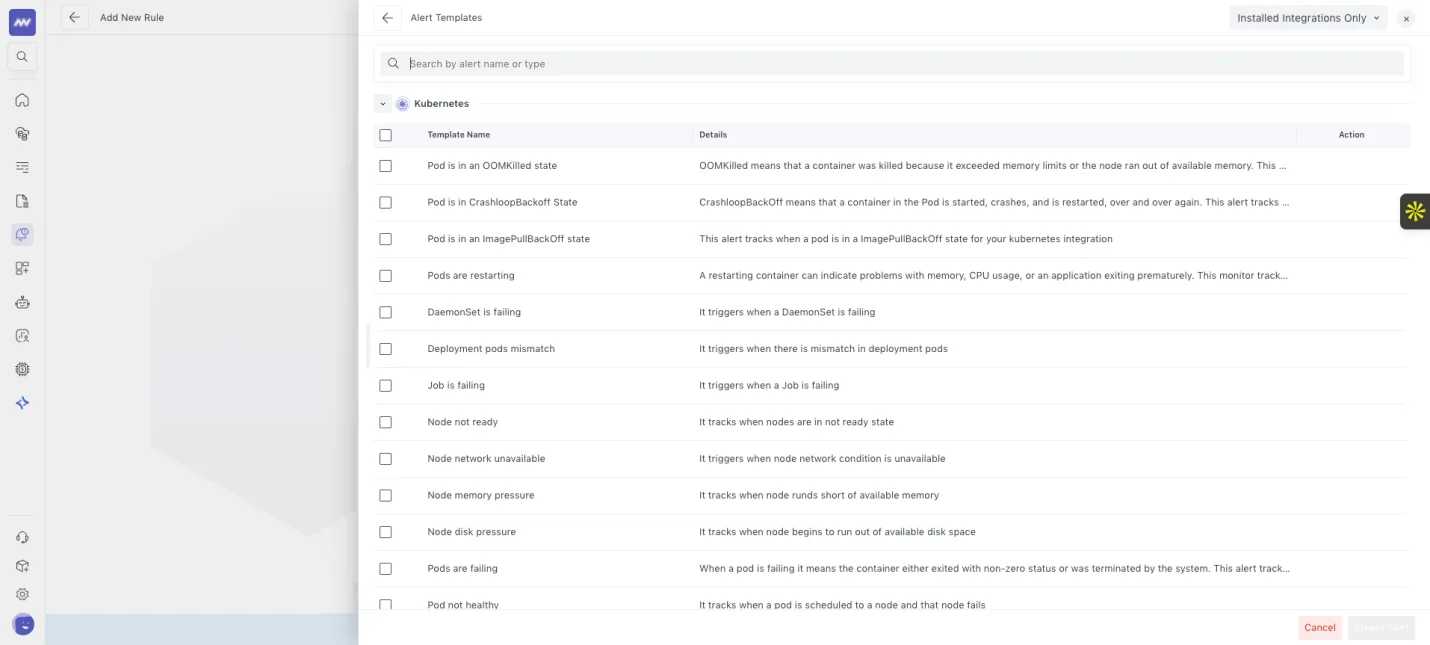Toggle the select-all checkbox in table header
The width and height of the screenshot is (1430, 645).
coord(385,135)
